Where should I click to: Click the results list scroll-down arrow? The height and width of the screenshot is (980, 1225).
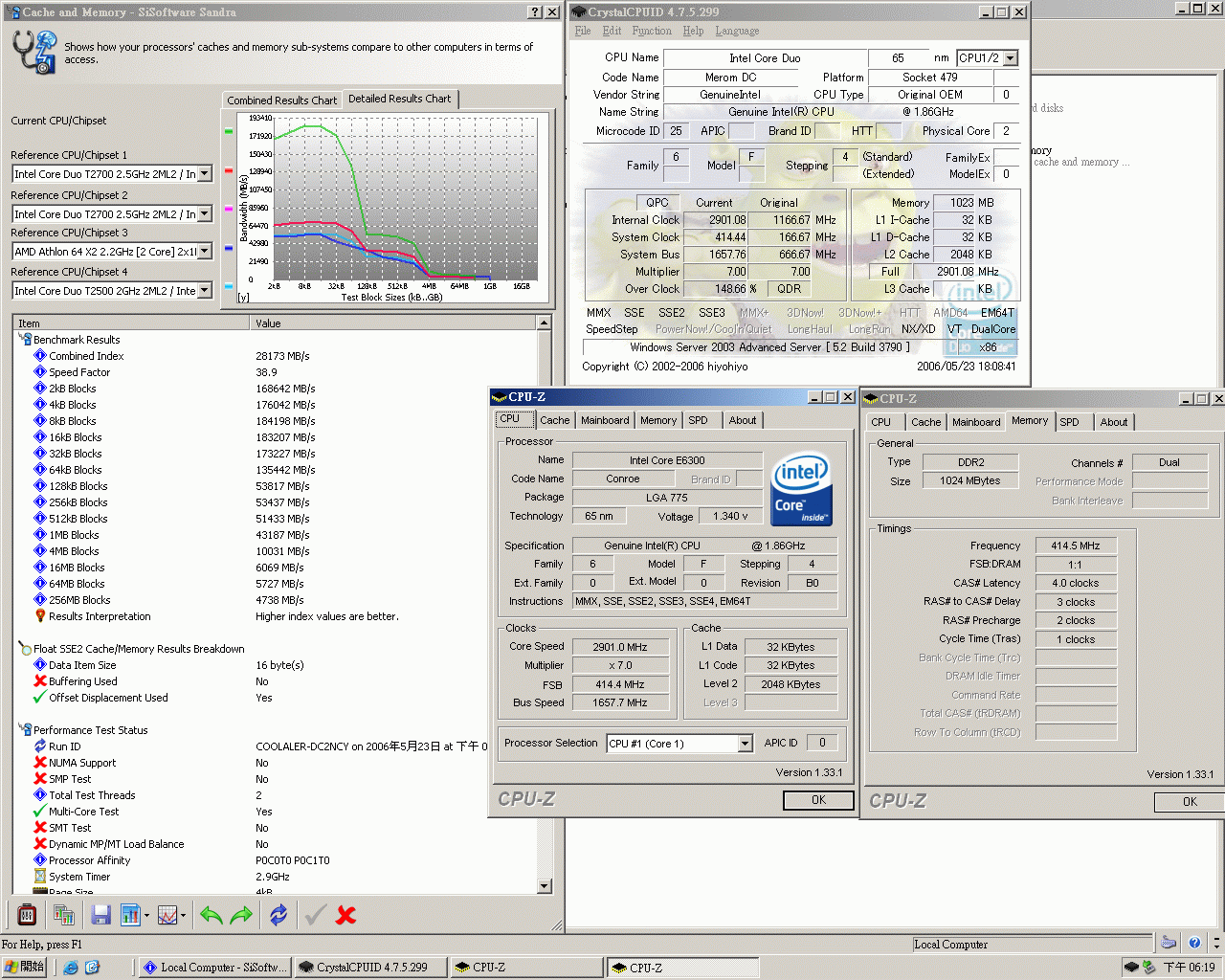[545, 886]
